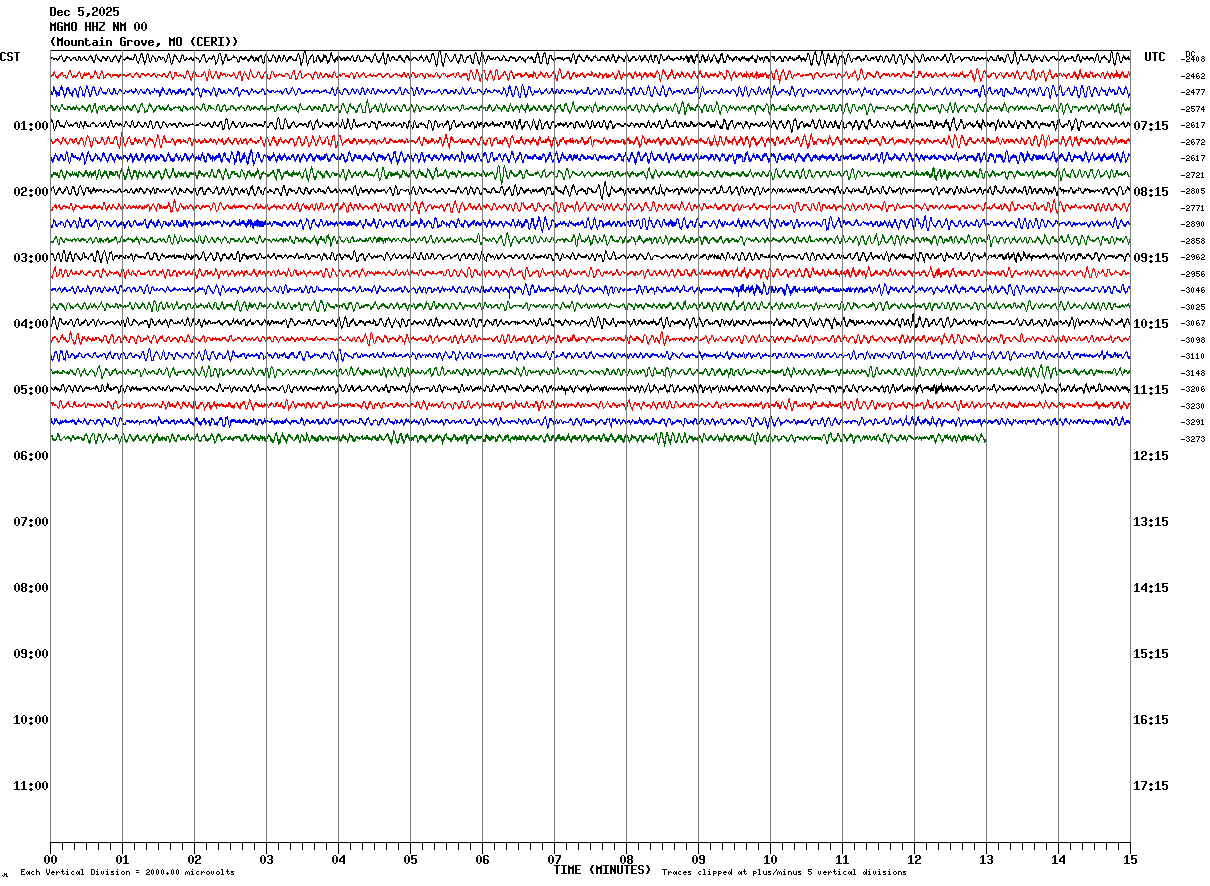
Task: Click the '(Mountain Grove, MO (CERI))' station name
Action: pyautogui.click(x=144, y=42)
